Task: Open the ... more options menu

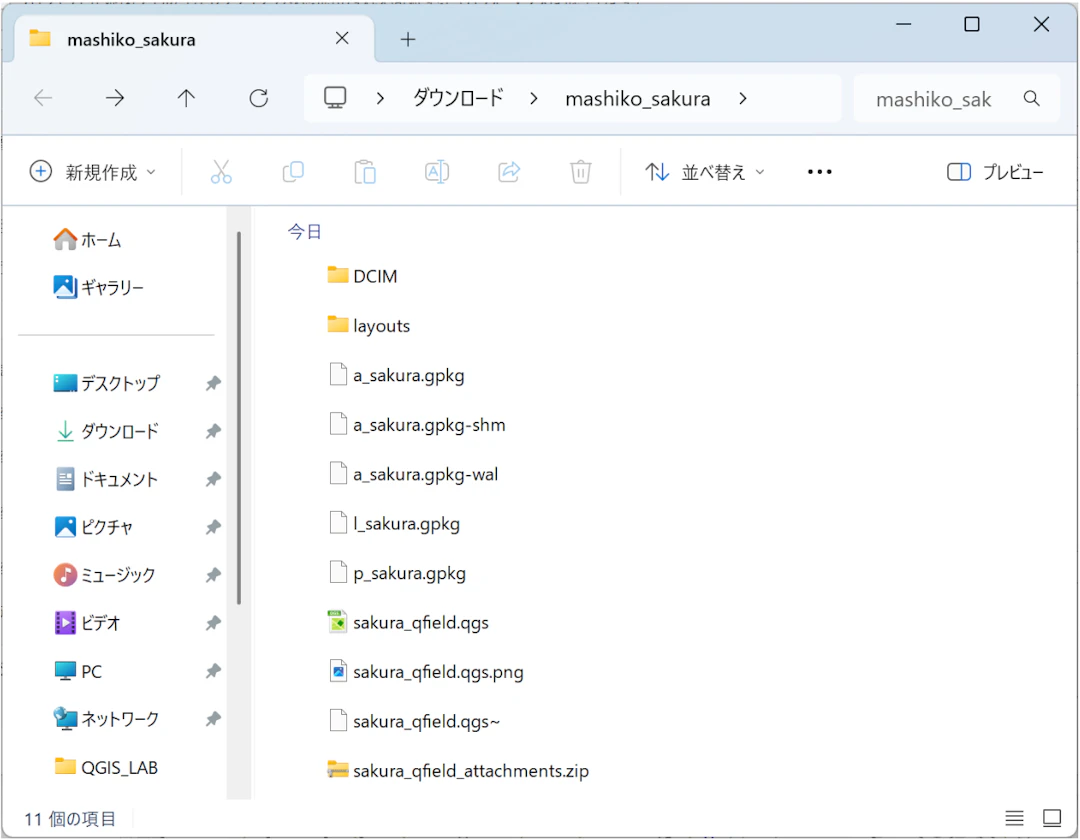Action: [x=819, y=171]
